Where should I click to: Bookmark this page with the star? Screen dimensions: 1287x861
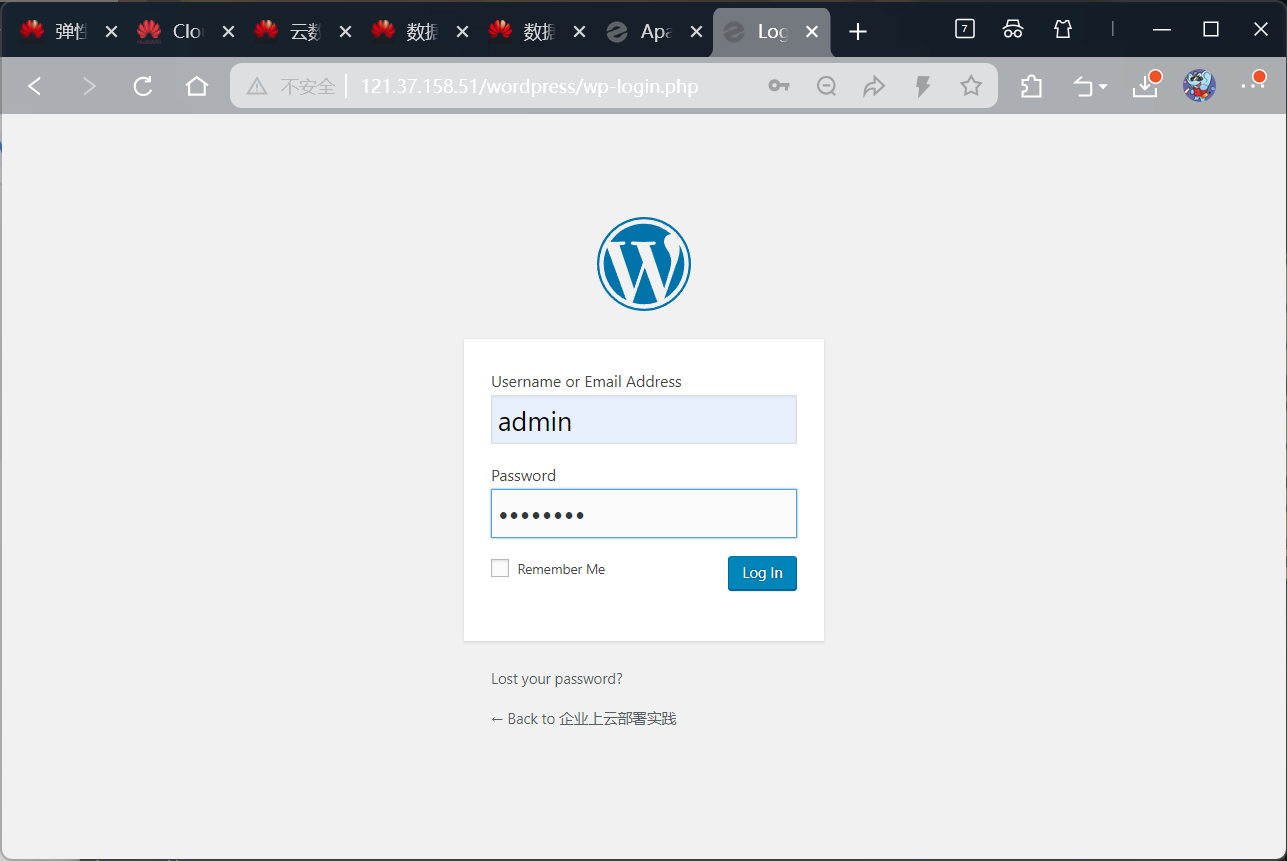point(971,87)
